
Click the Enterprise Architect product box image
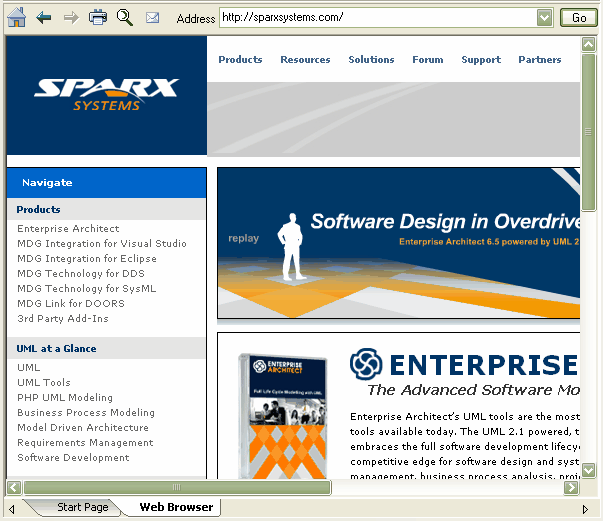[x=283, y=415]
